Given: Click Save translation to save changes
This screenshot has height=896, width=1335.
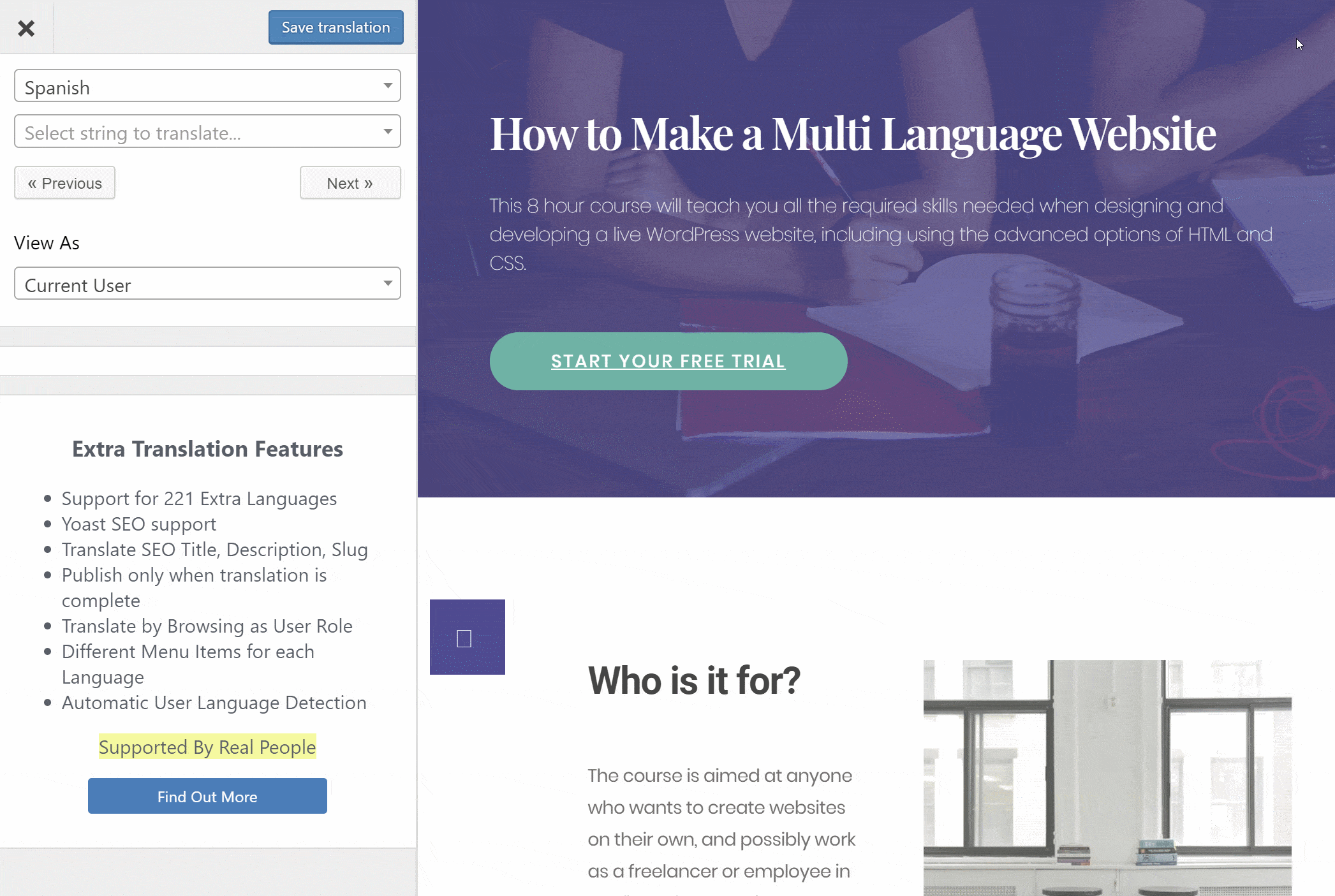Looking at the screenshot, I should [336, 27].
